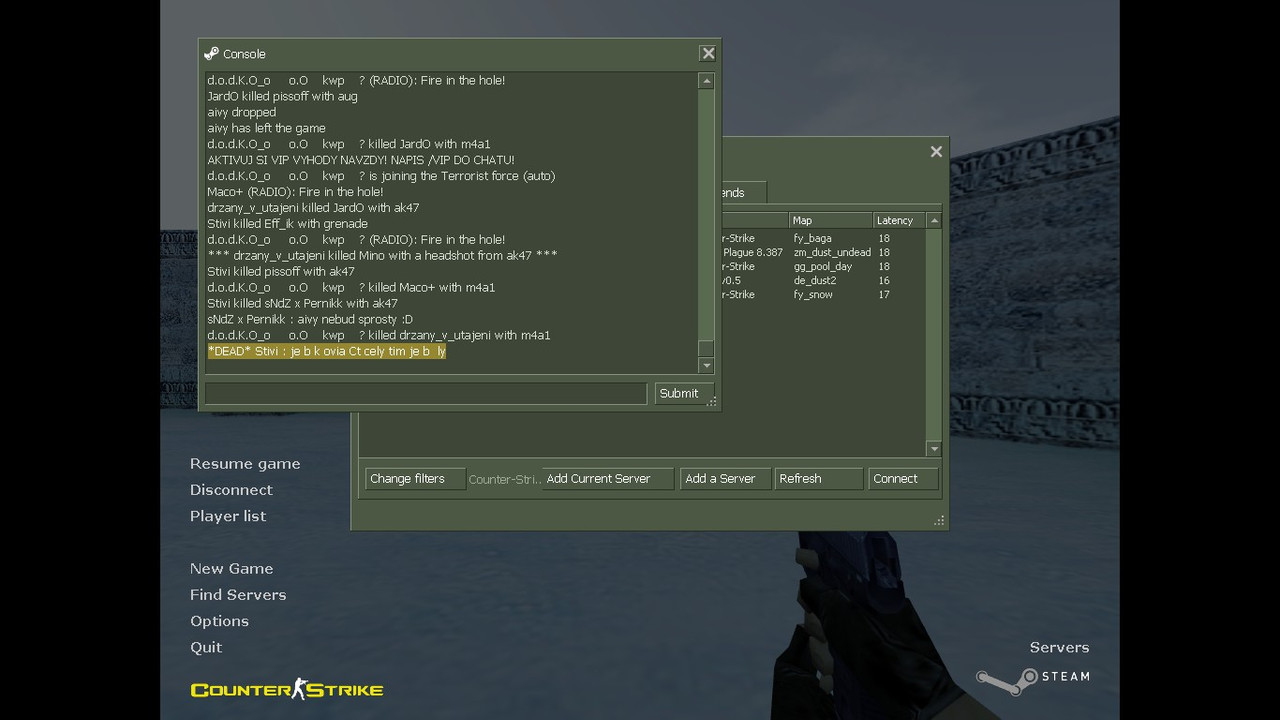Click highlighted '*DEAD* Stivi' console line

pos(327,352)
